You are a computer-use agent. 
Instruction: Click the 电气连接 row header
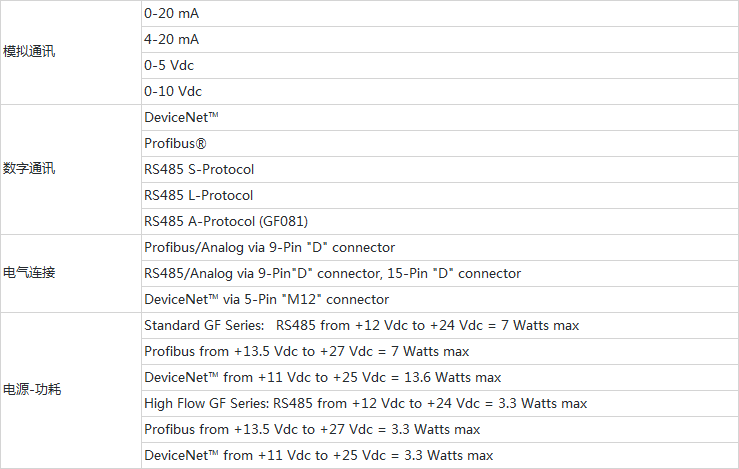[x=29, y=273]
